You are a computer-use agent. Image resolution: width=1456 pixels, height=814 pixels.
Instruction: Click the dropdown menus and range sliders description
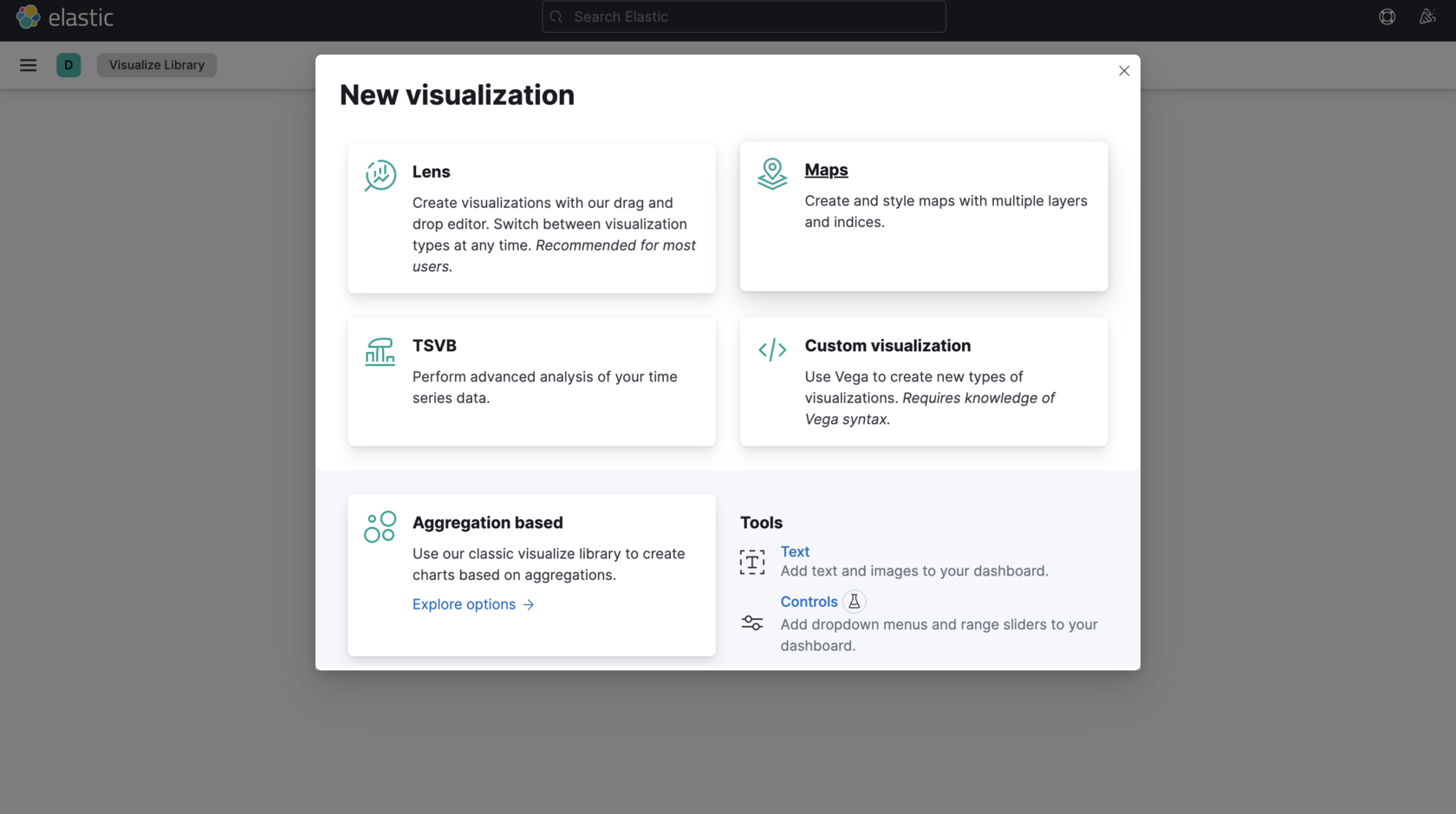tap(939, 635)
